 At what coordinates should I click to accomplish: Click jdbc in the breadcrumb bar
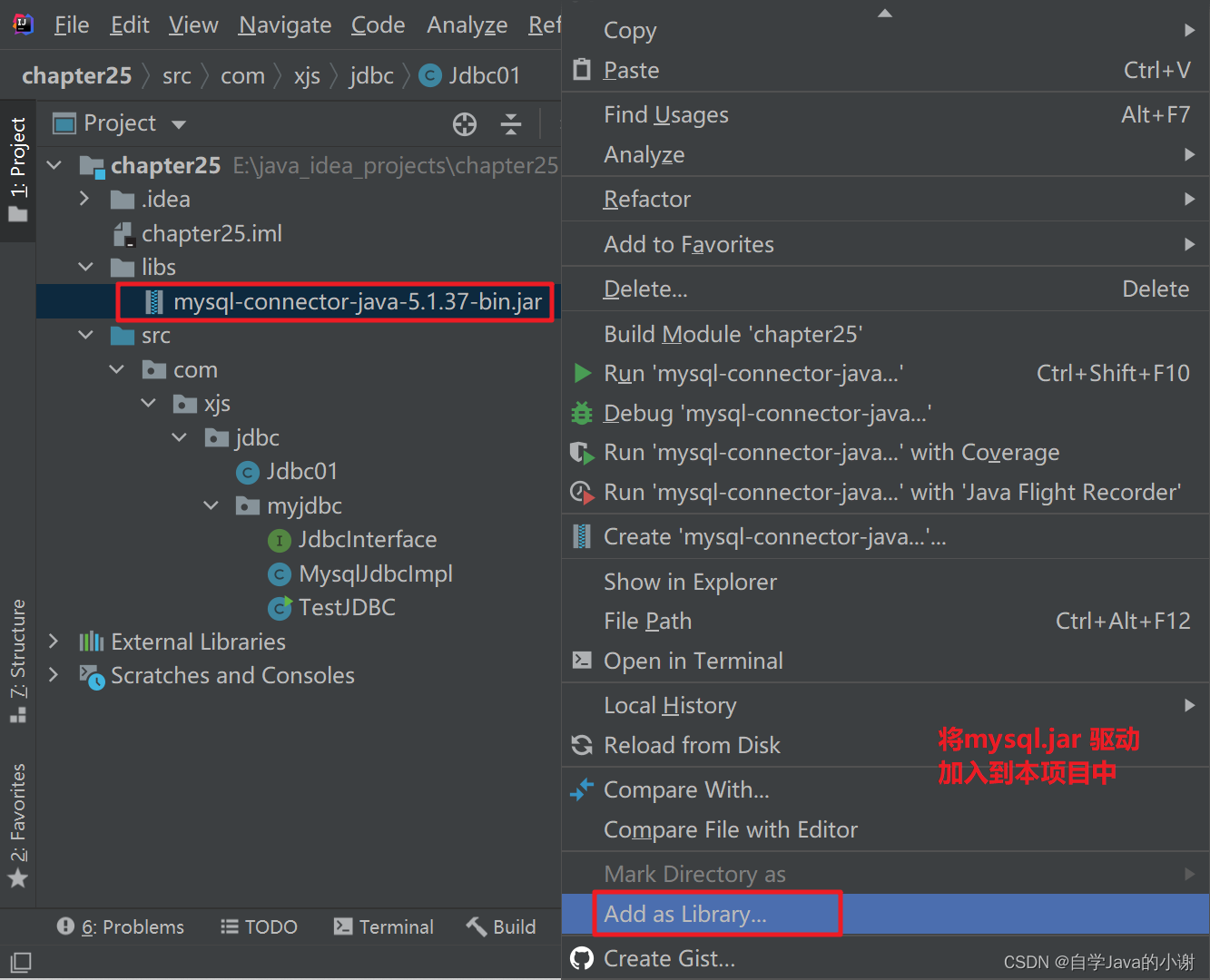click(371, 76)
